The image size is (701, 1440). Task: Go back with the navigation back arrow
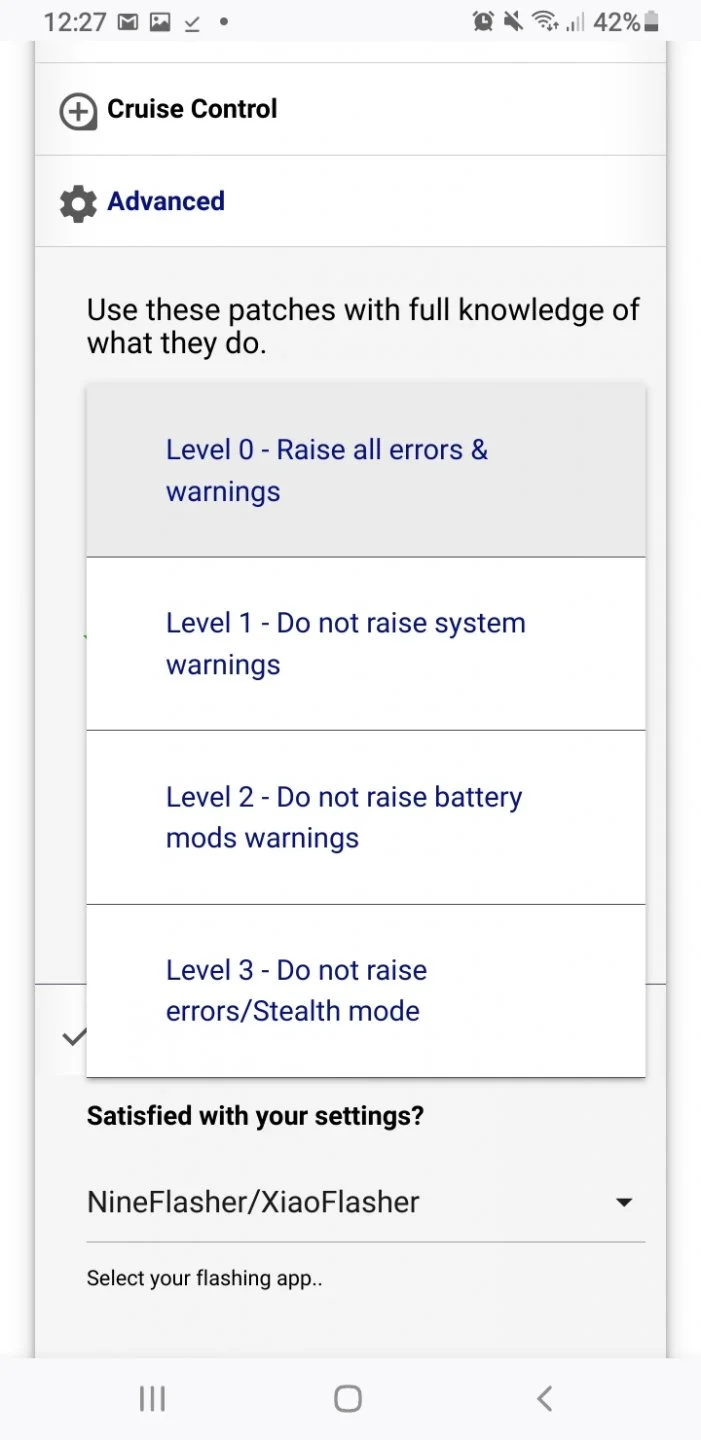click(545, 1399)
